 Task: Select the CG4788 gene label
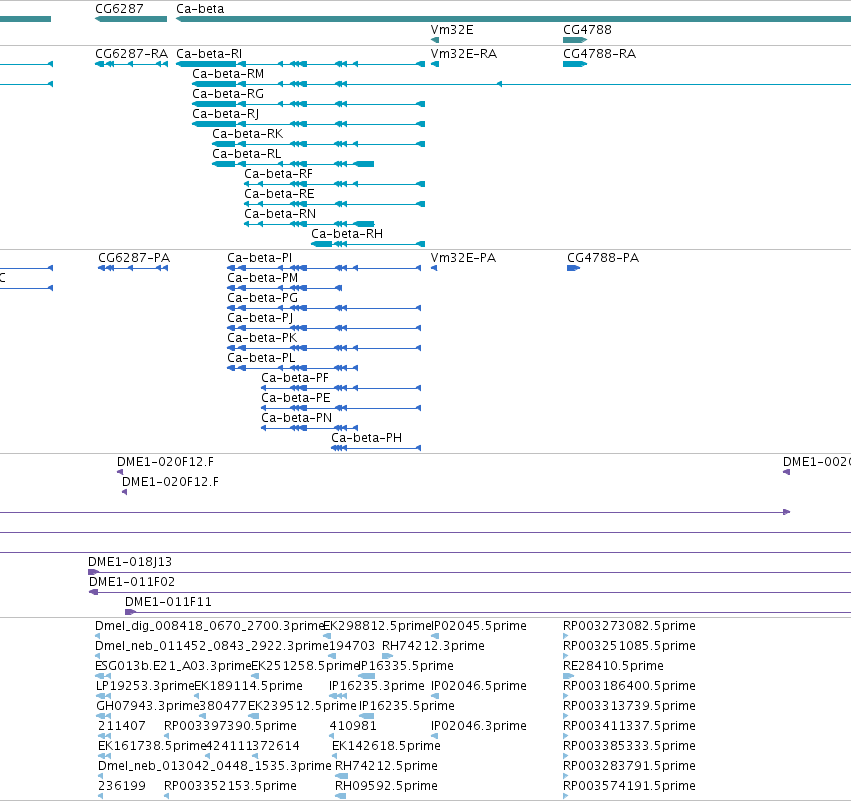click(587, 30)
